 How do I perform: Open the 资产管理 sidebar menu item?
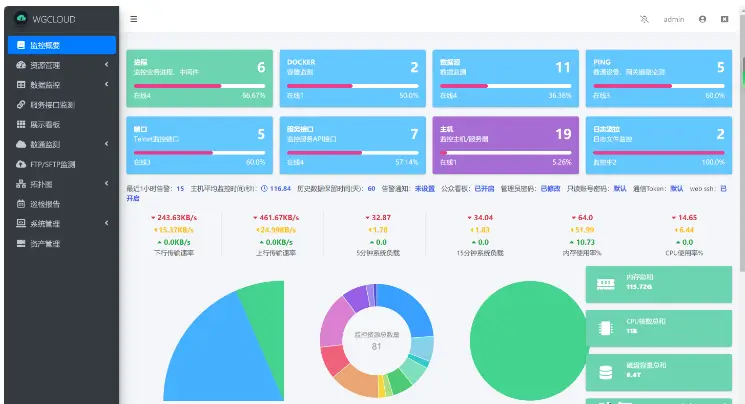pos(52,243)
